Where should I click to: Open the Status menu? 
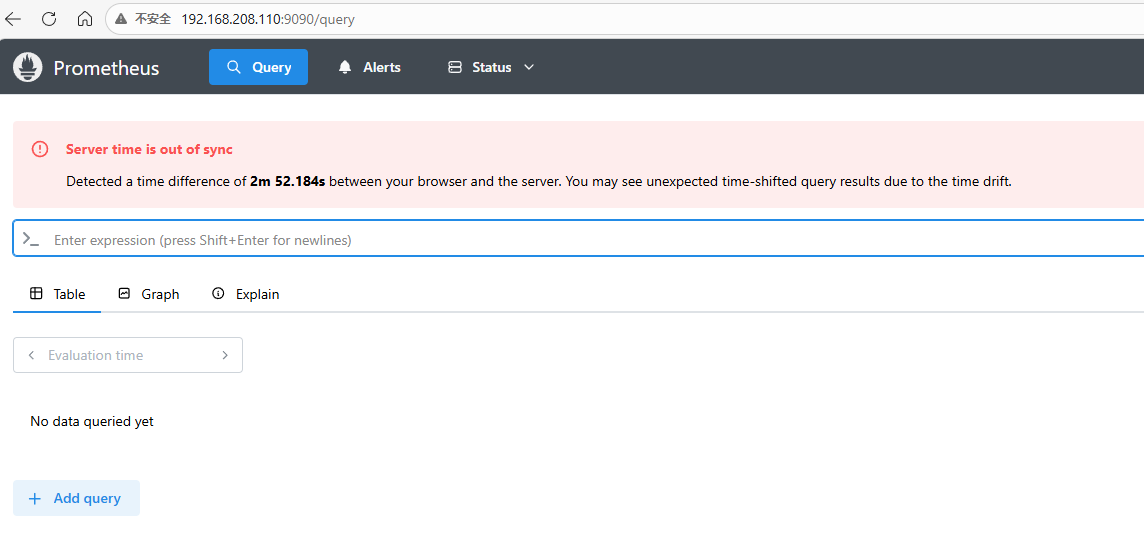pyautogui.click(x=491, y=67)
